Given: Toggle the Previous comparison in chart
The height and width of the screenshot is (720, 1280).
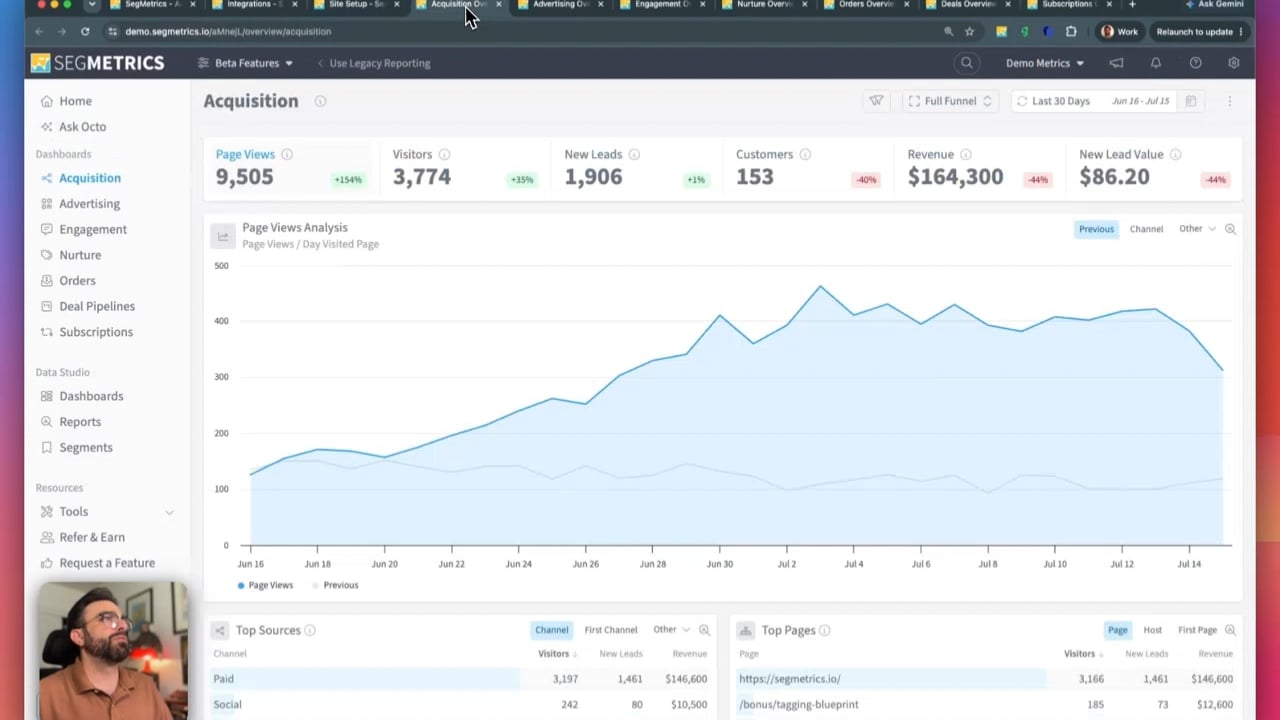Looking at the screenshot, I should click(x=1096, y=229).
